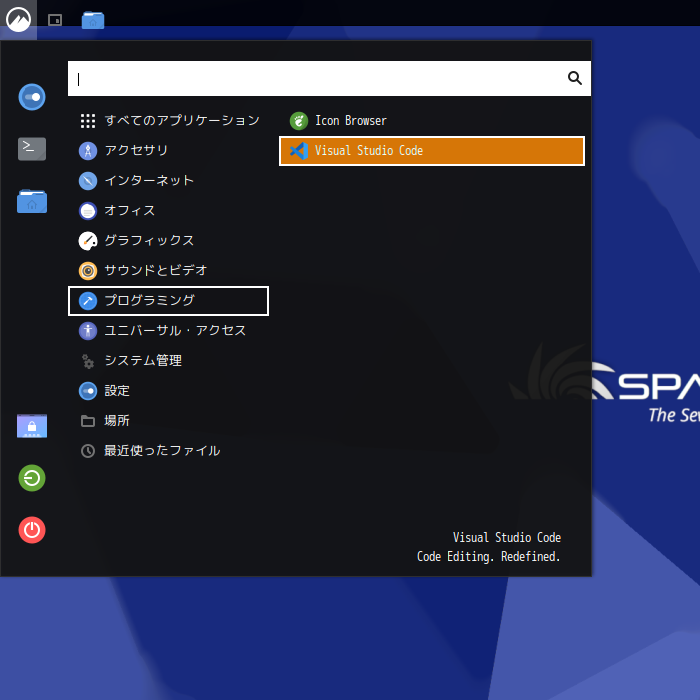This screenshot has width=700, height=700.
Task: Open the home folder in top panel
Action: pyautogui.click(x=93, y=20)
